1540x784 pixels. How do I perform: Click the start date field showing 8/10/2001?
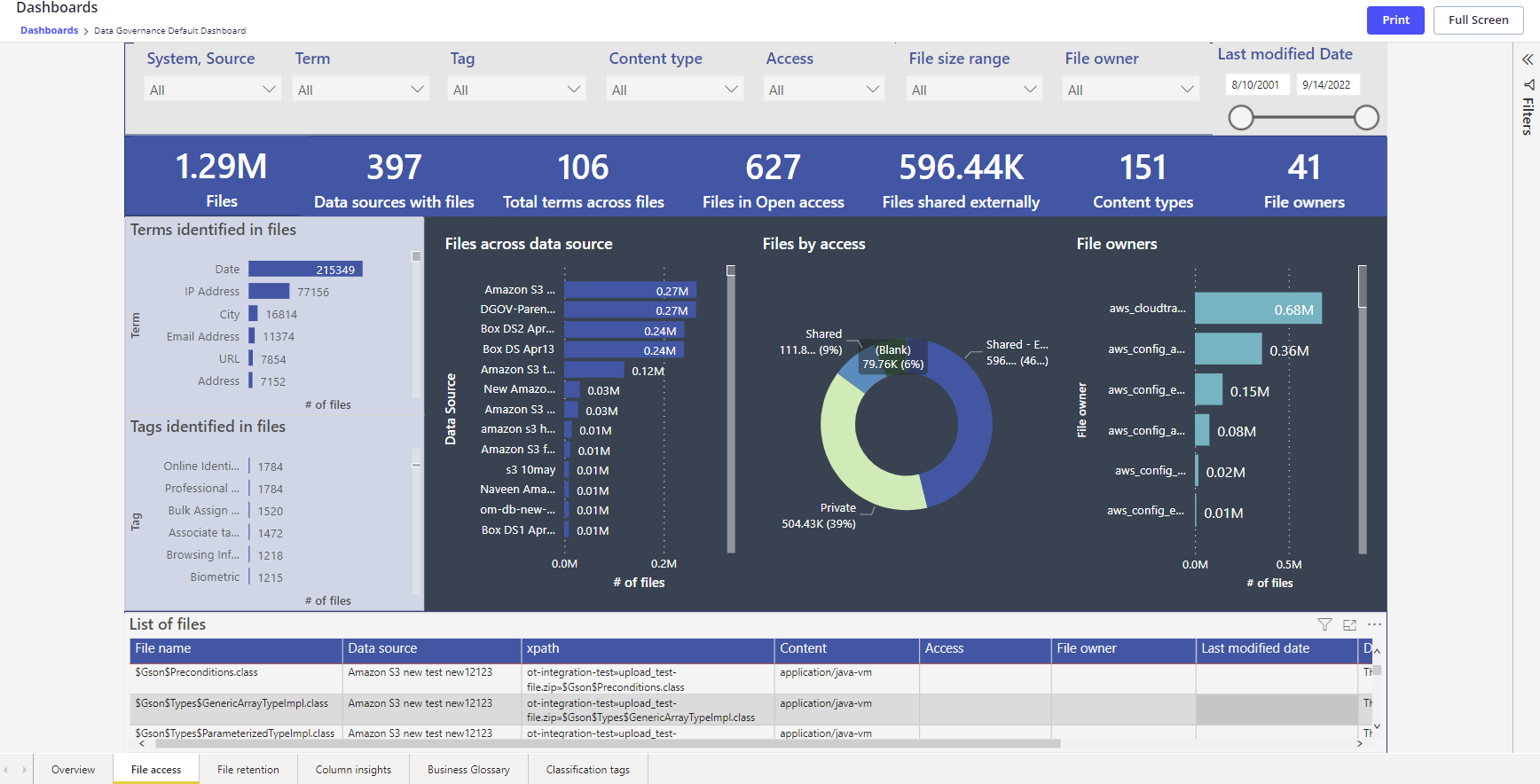point(1255,85)
